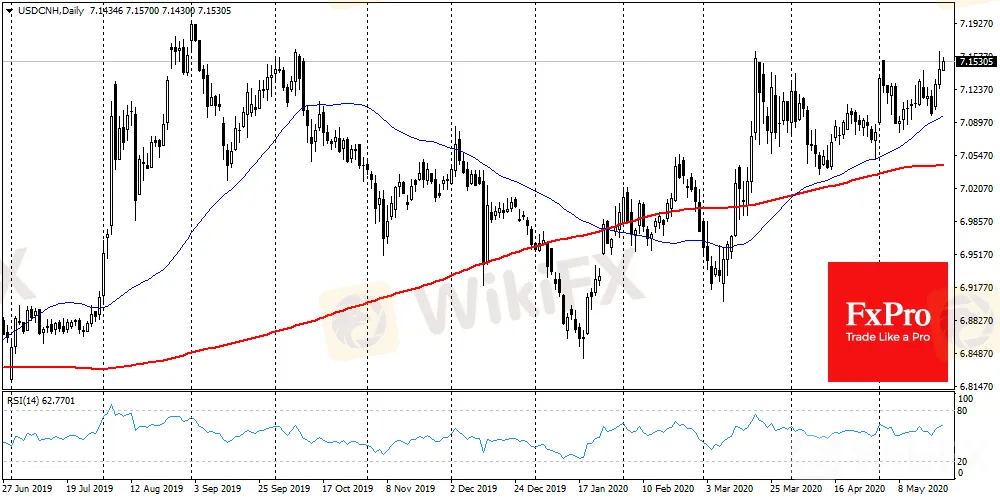Click the 27 Jun 2019 date marker

29,489
